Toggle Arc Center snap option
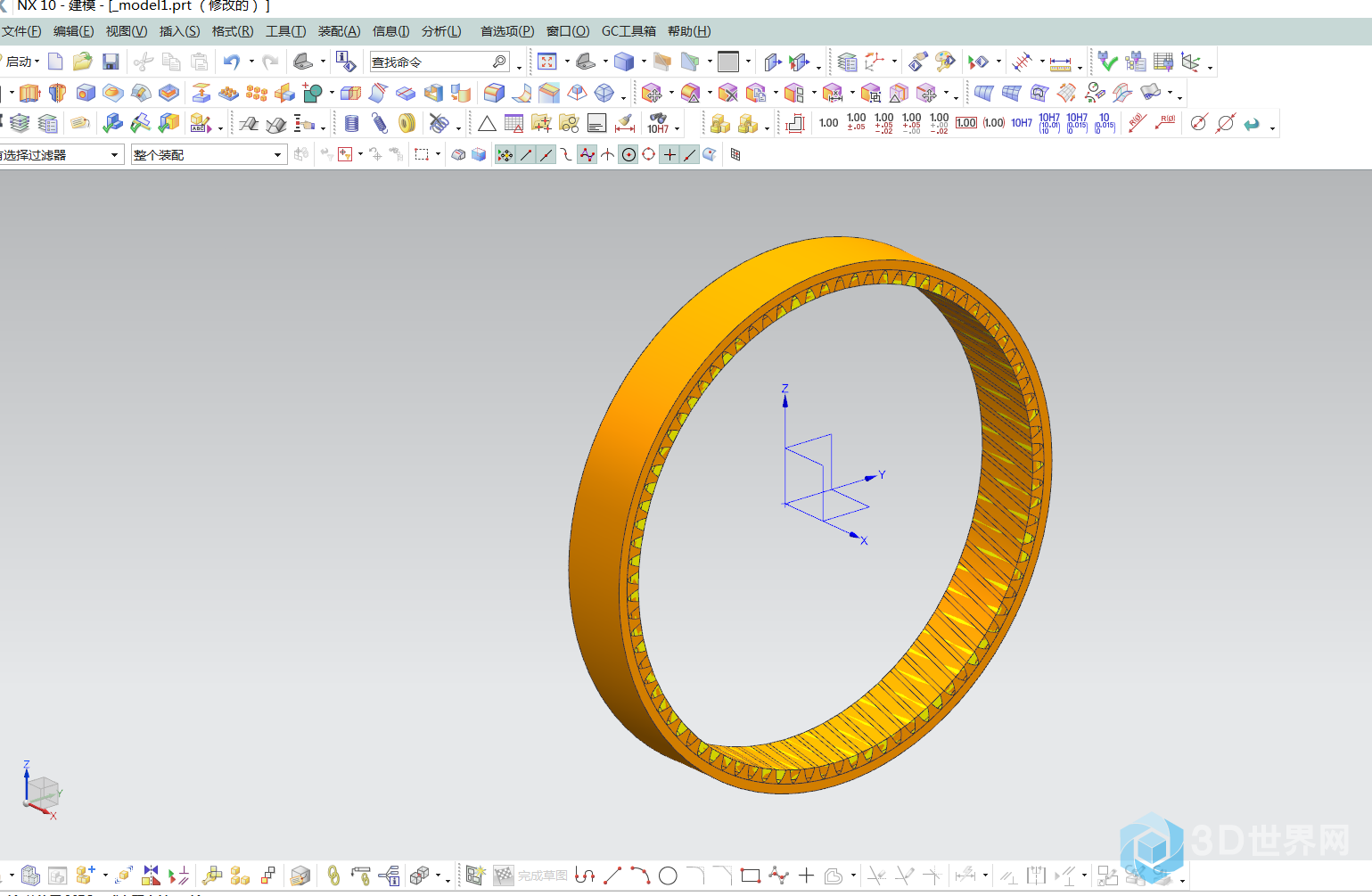Screen dimensions: 1372x896 pyautogui.click(x=628, y=154)
